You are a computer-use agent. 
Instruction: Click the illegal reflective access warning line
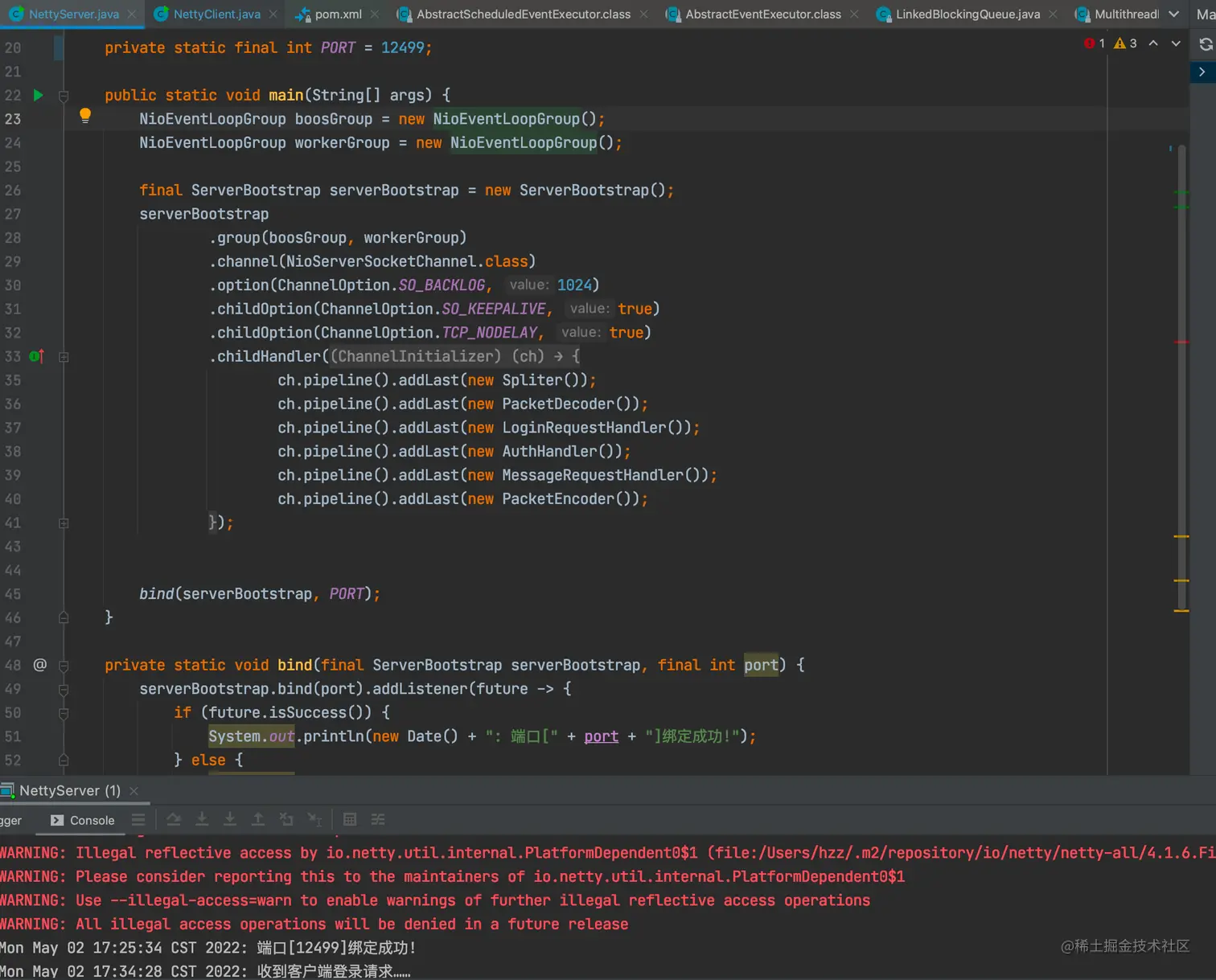608,853
